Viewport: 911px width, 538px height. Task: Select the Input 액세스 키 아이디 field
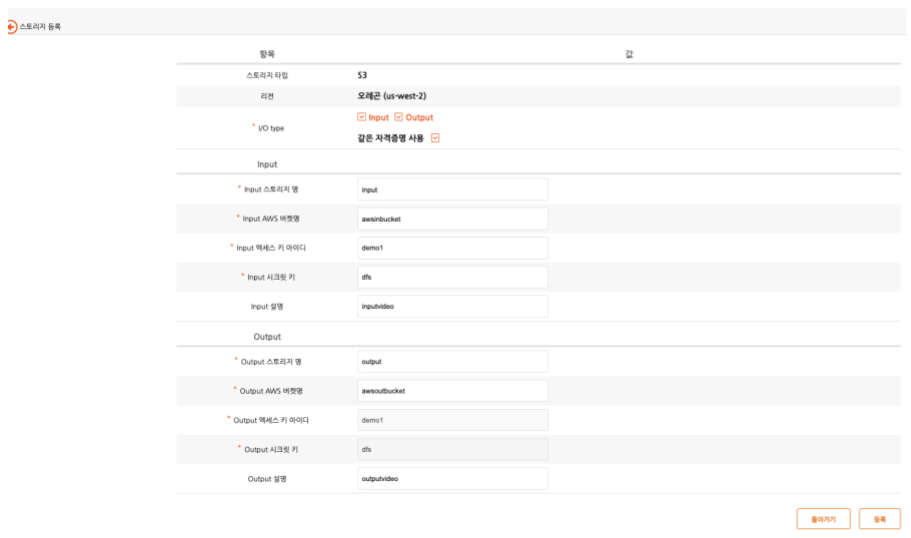pos(452,248)
